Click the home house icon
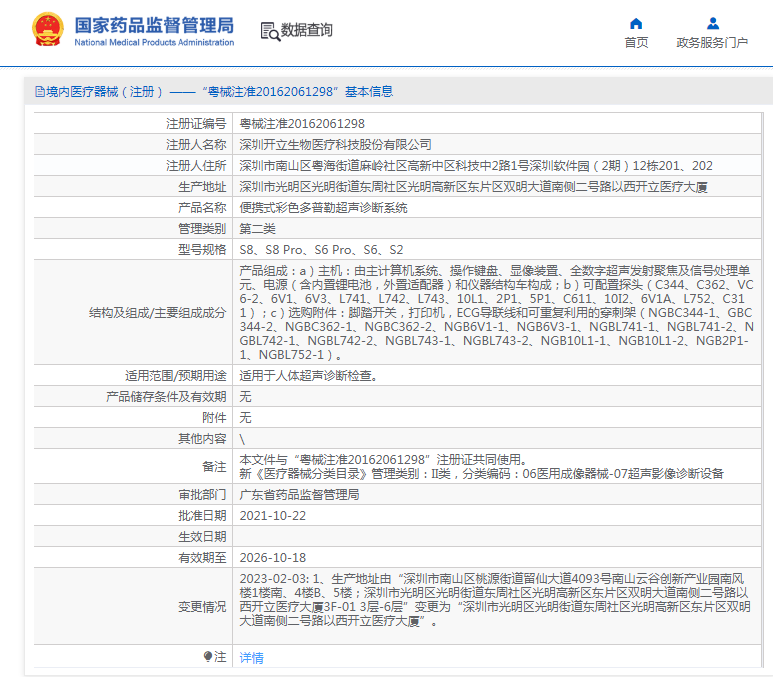The width and height of the screenshot is (773, 677). 636,24
